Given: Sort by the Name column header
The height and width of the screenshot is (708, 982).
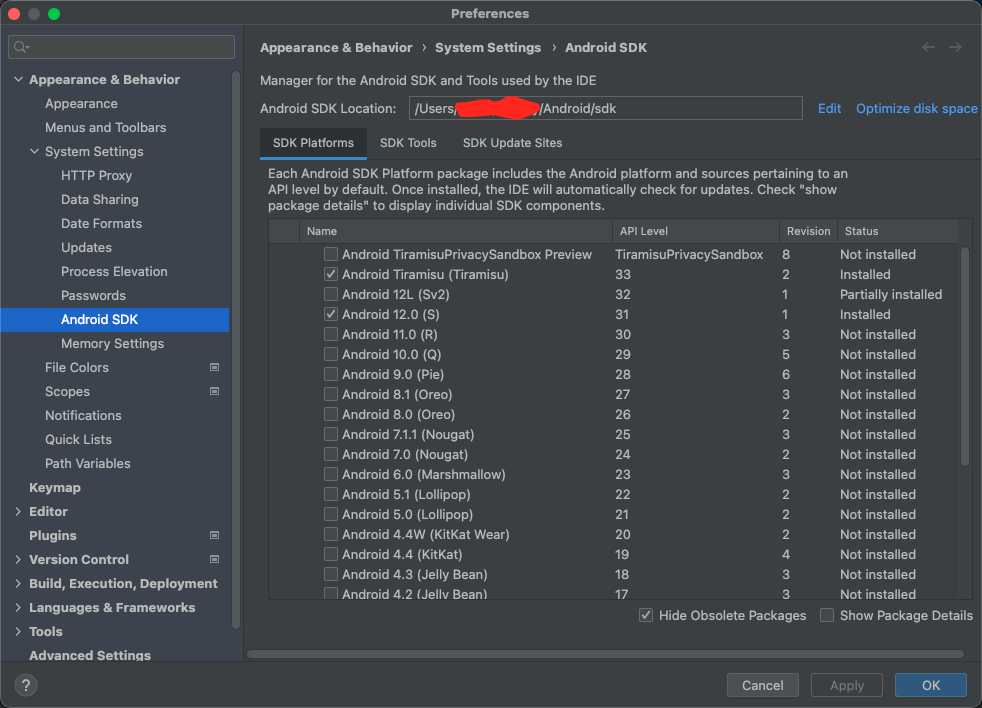Looking at the screenshot, I should point(456,231).
